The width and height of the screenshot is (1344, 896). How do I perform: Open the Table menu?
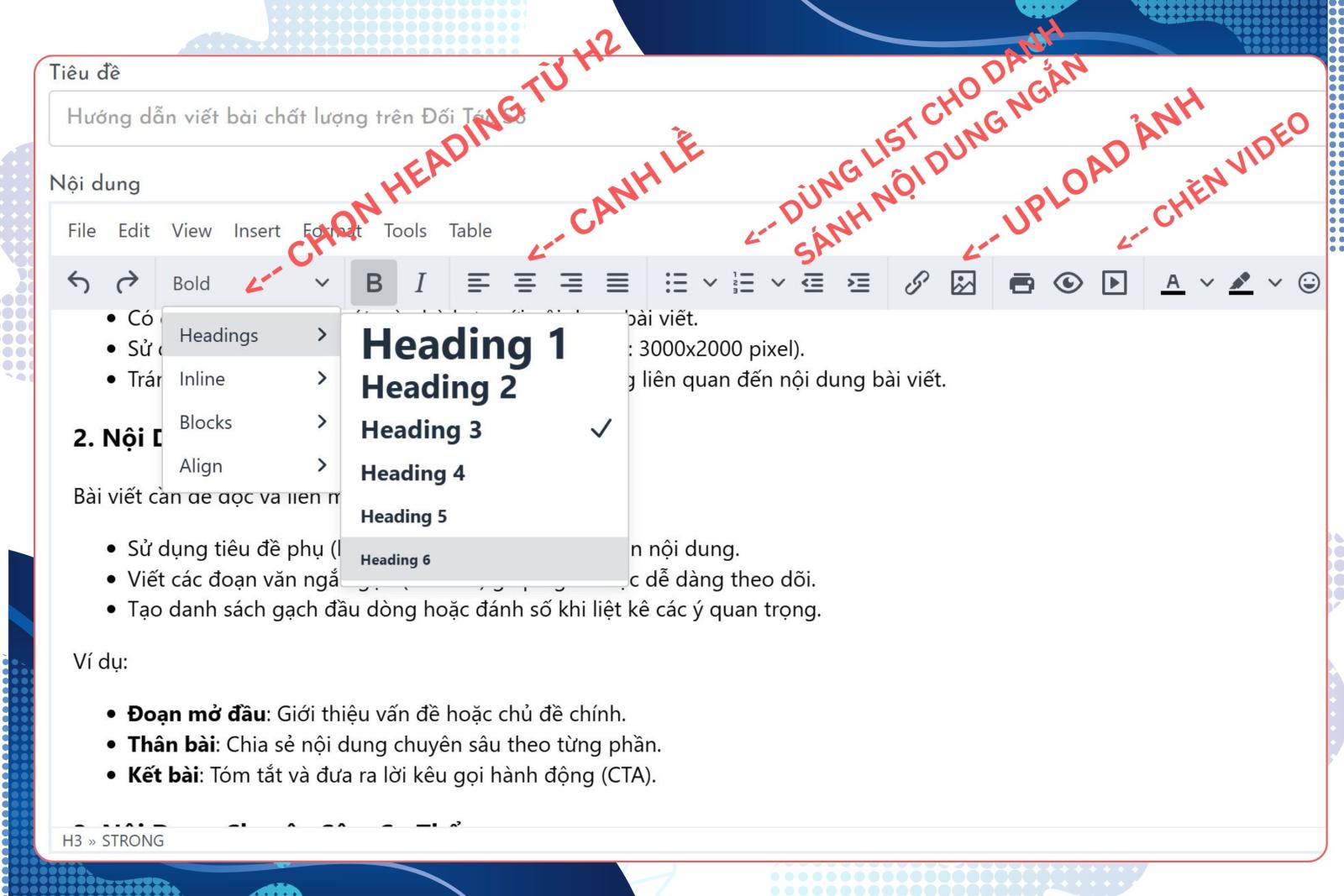tap(470, 231)
